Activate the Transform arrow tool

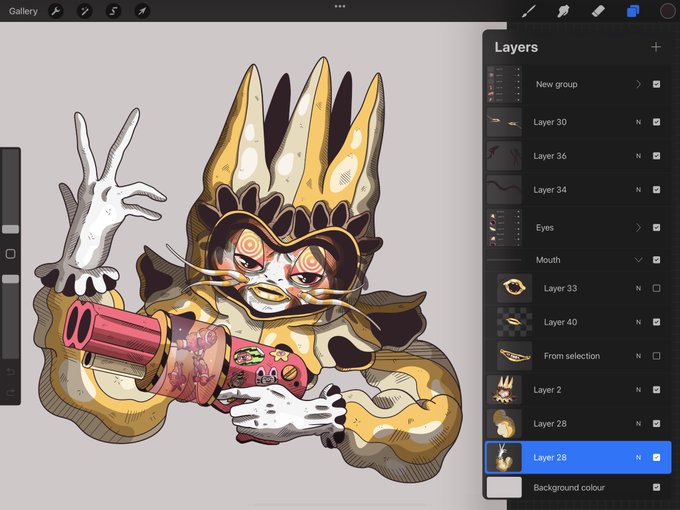coord(142,11)
